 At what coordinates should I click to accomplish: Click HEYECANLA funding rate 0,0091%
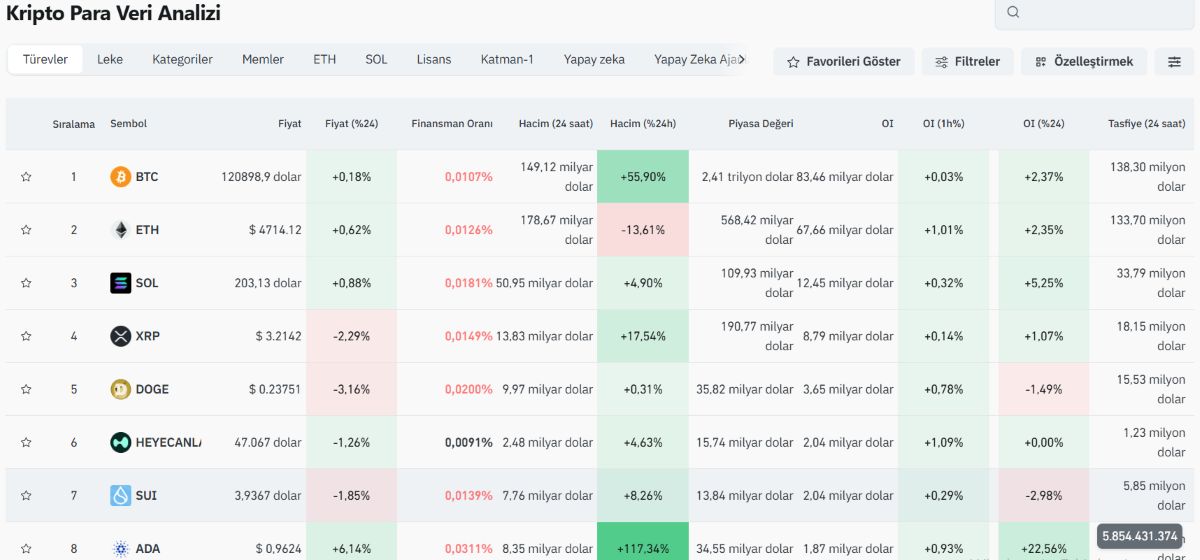tap(469, 442)
